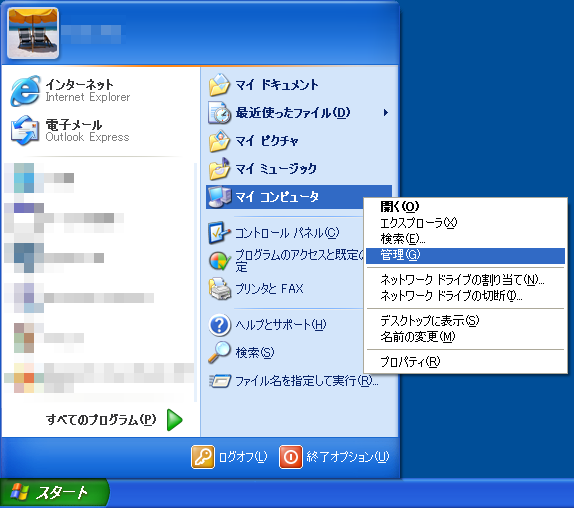The height and width of the screenshot is (508, 574).
Task: Choose プロパティ(R) from context menu
Action: point(465,362)
